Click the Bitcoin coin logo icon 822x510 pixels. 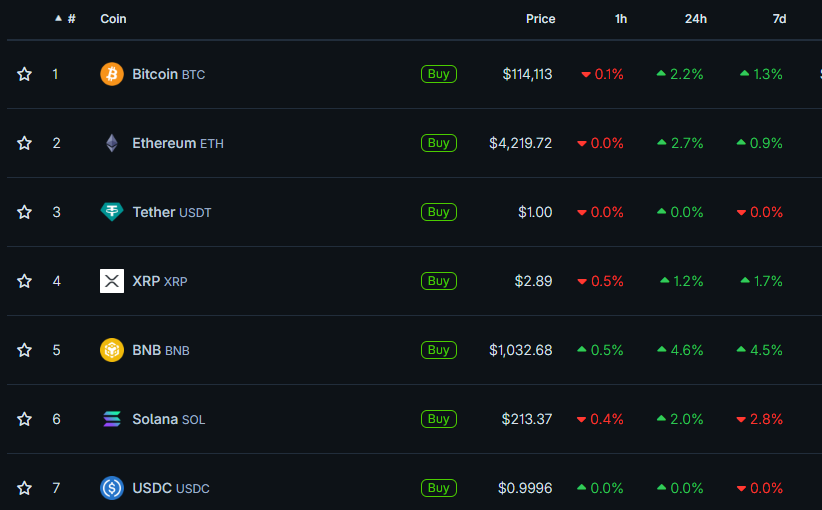112,74
